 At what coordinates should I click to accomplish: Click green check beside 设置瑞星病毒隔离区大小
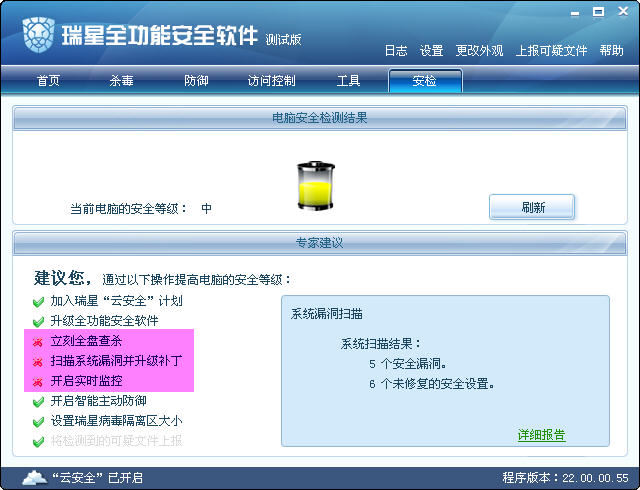point(38,422)
